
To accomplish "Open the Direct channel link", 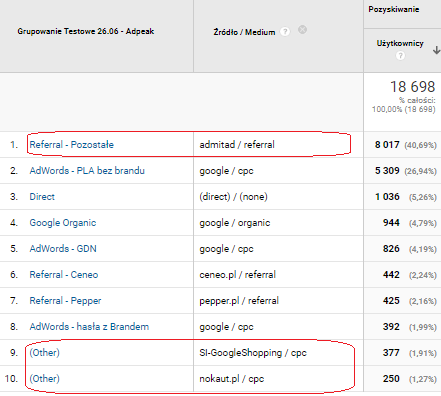I will (x=42, y=197).
